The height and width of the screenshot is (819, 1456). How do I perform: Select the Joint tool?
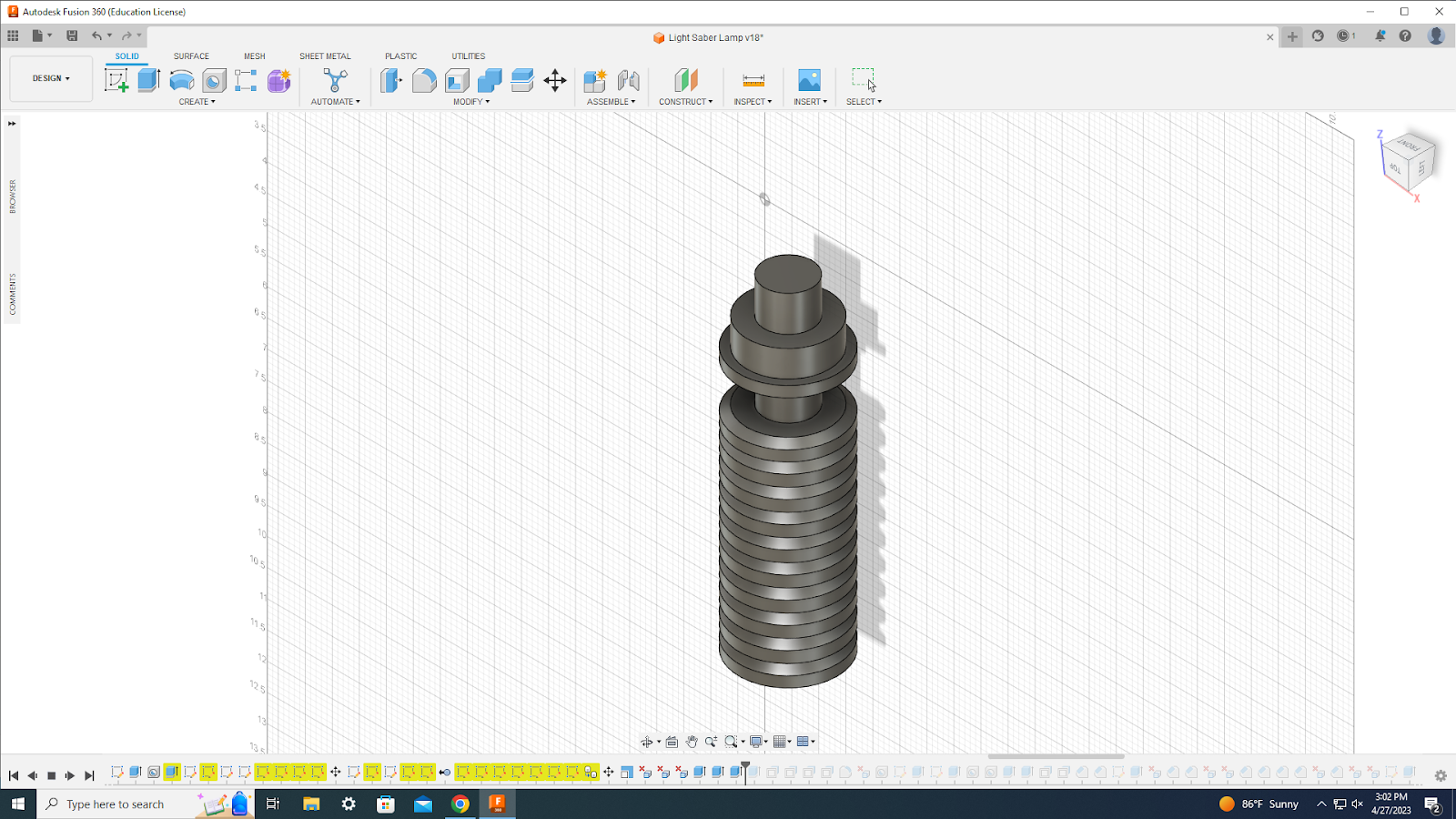click(628, 80)
